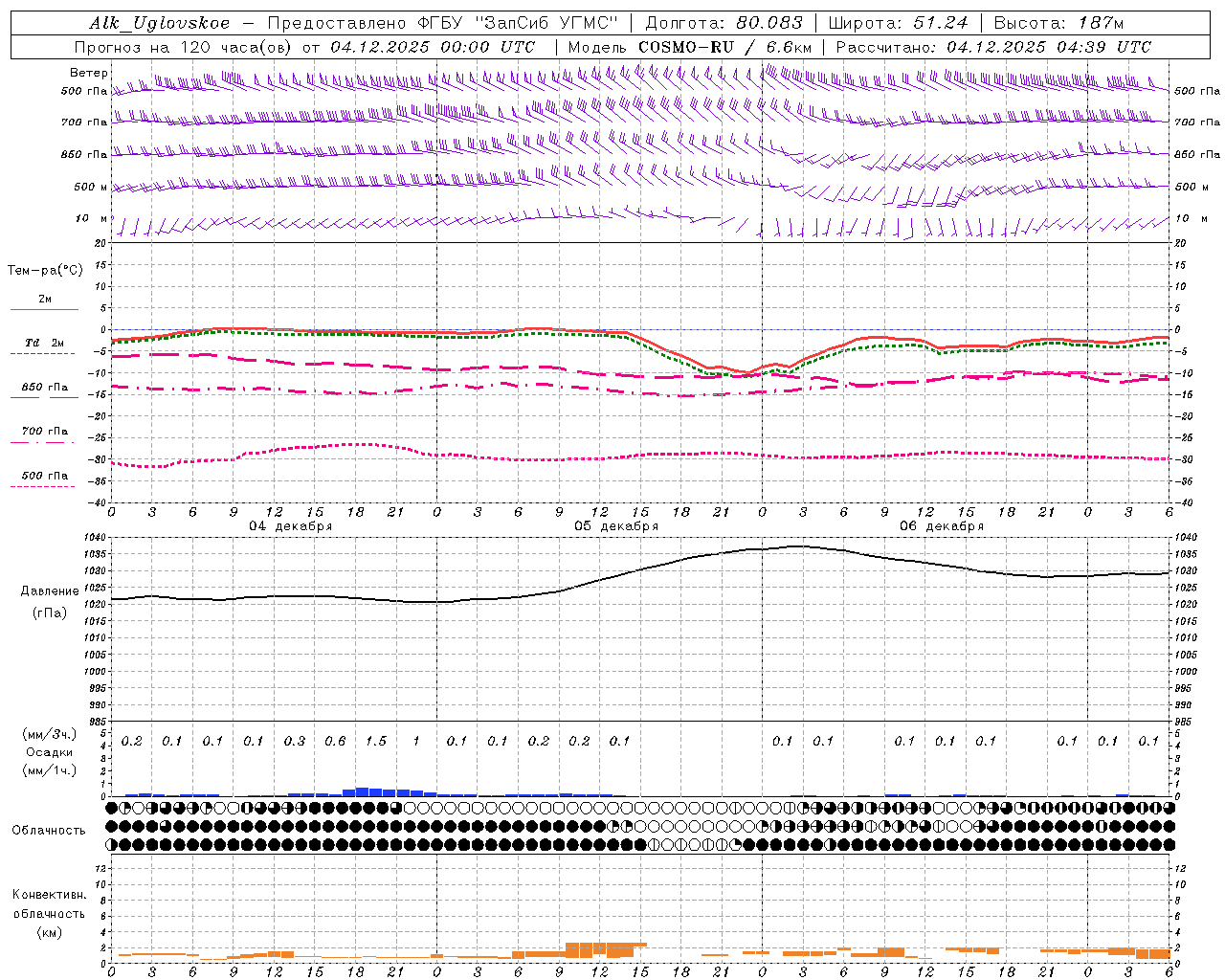Click the 500 м wind level label on left
1225x980 pixels.
point(91,187)
